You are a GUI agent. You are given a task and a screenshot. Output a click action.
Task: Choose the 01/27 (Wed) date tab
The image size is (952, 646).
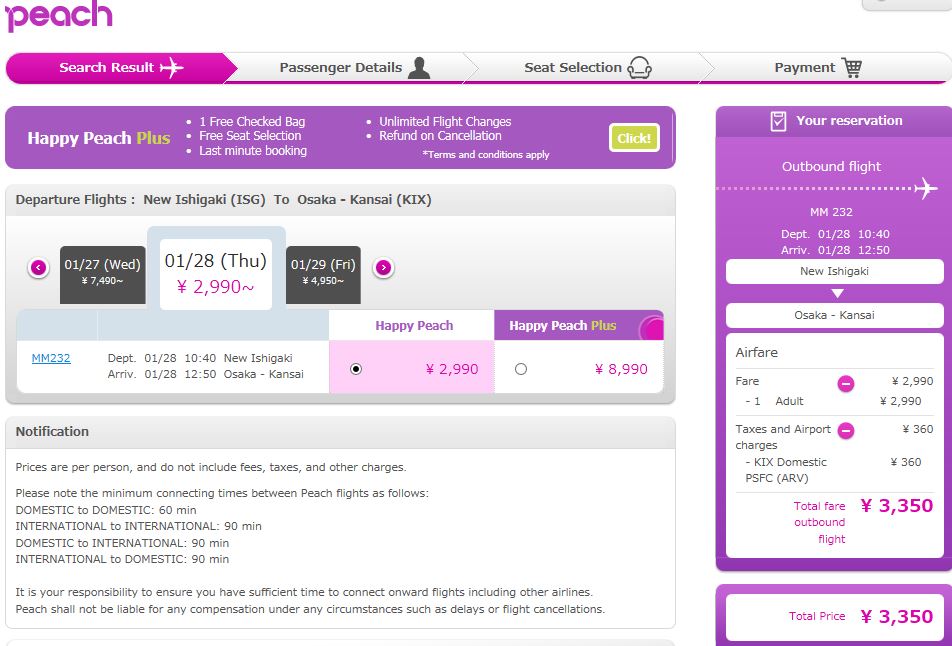(x=103, y=274)
